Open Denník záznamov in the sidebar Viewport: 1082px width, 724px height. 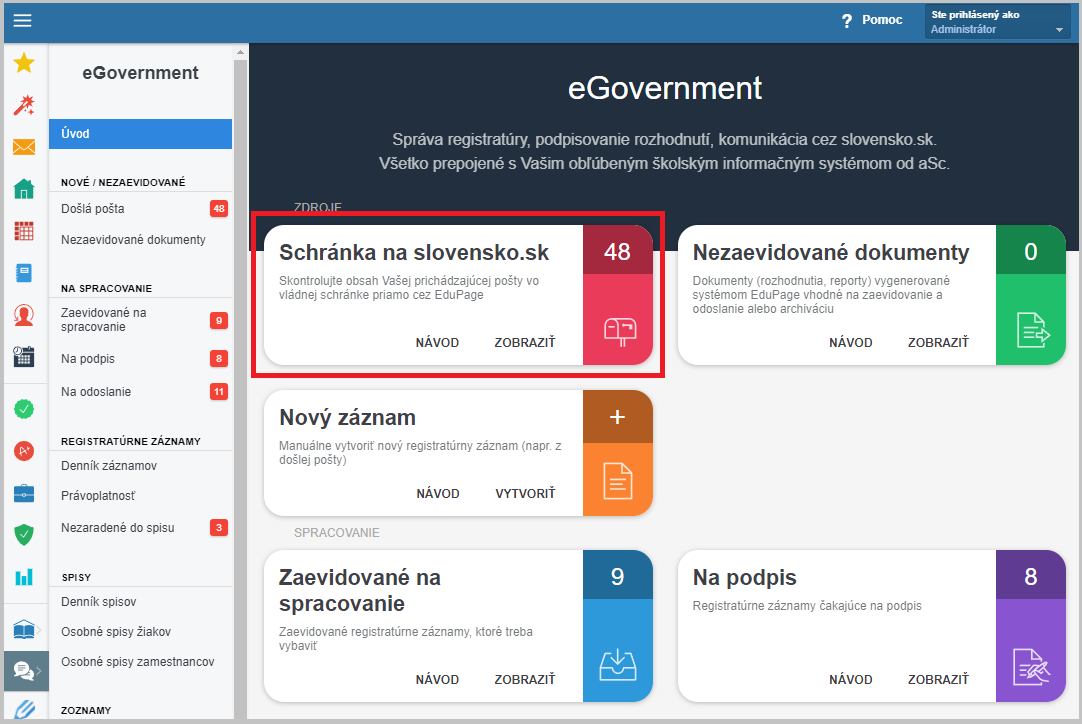pos(109,466)
